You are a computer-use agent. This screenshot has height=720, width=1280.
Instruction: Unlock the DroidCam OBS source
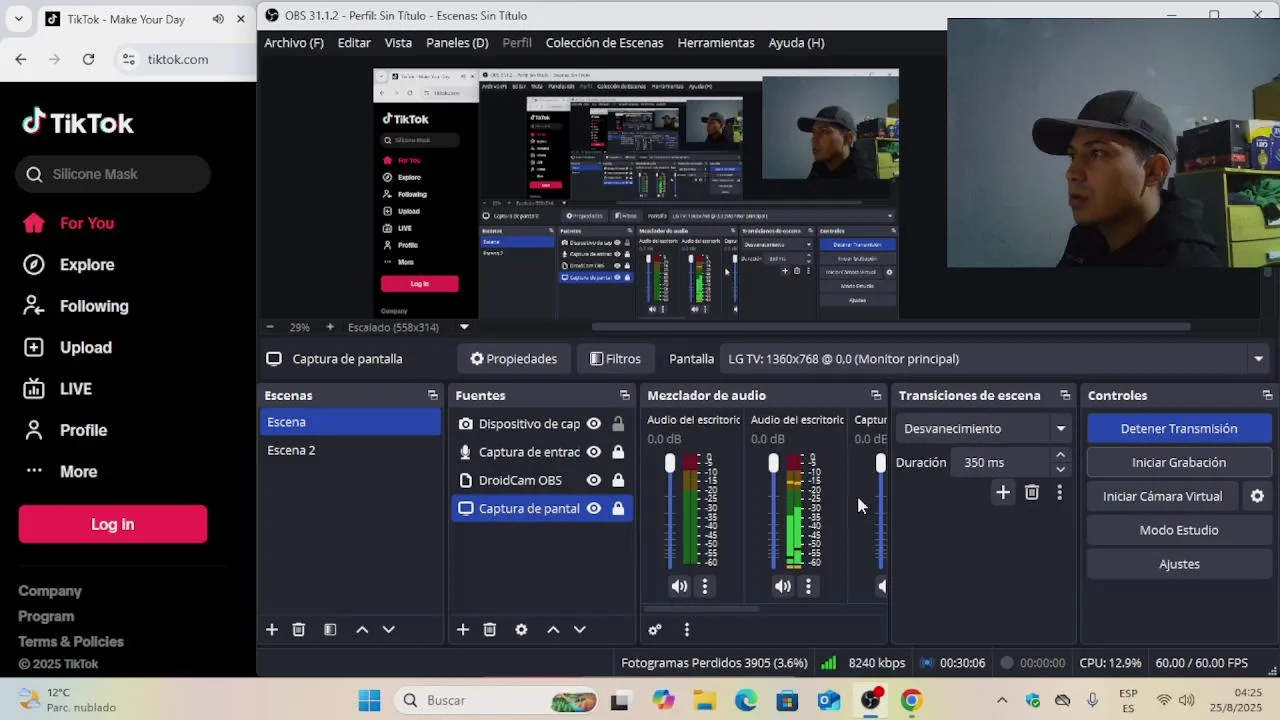618,480
